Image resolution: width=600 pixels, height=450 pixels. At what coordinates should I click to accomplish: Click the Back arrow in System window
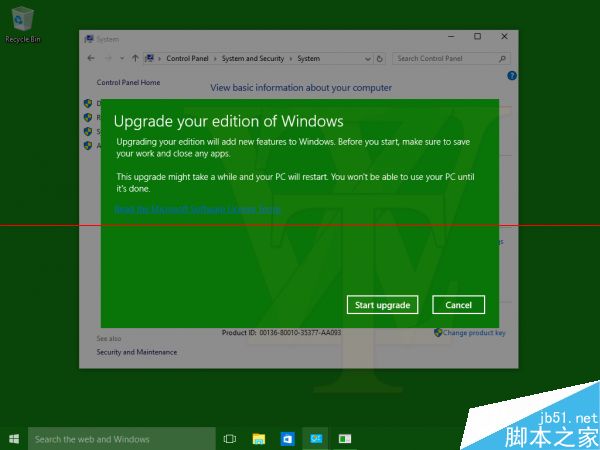tap(91, 58)
